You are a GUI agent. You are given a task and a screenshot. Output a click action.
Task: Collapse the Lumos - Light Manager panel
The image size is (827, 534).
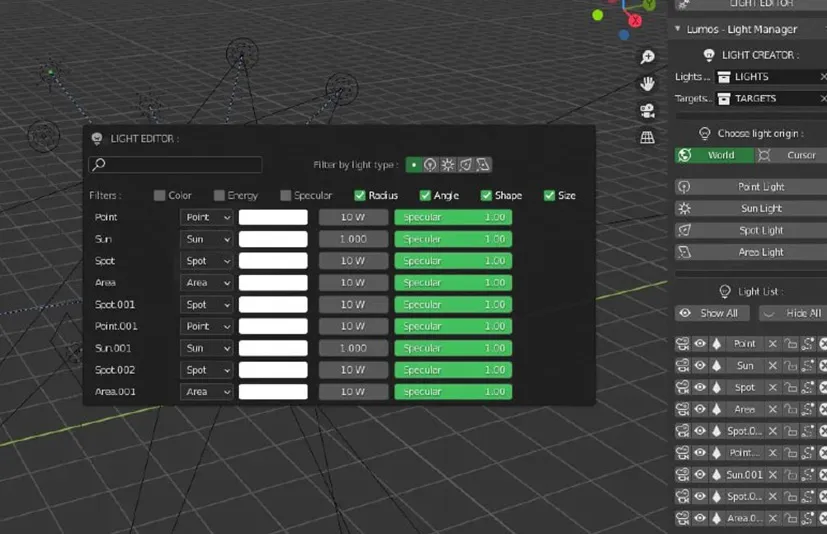point(678,29)
